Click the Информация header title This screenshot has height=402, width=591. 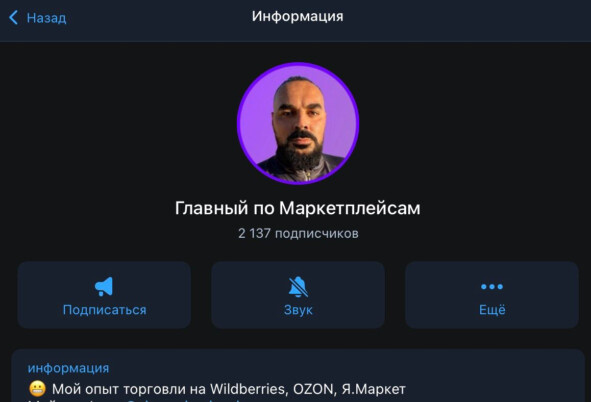pos(298,16)
